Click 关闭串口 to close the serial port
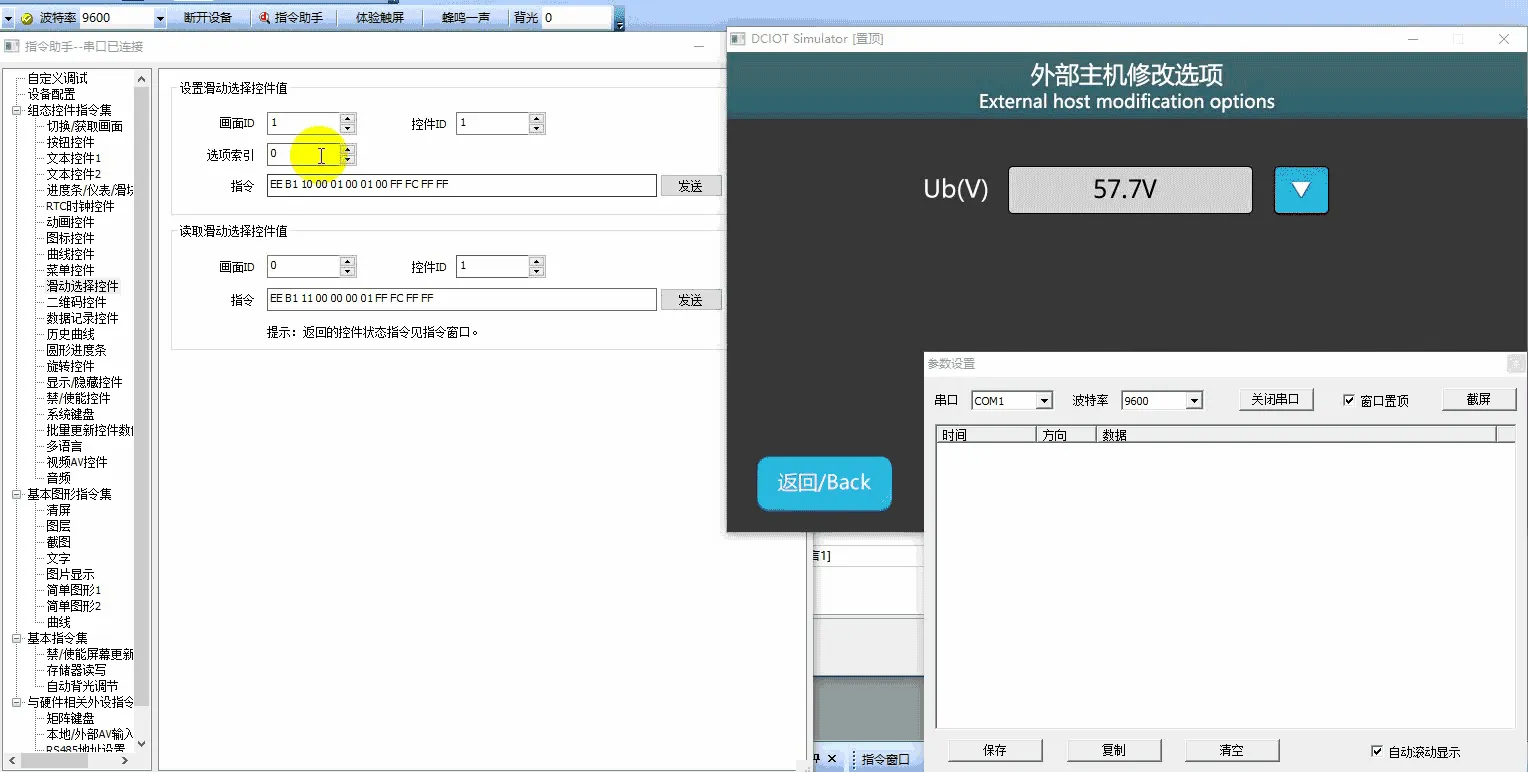Viewport: 1528px width, 772px height. pos(1276,398)
